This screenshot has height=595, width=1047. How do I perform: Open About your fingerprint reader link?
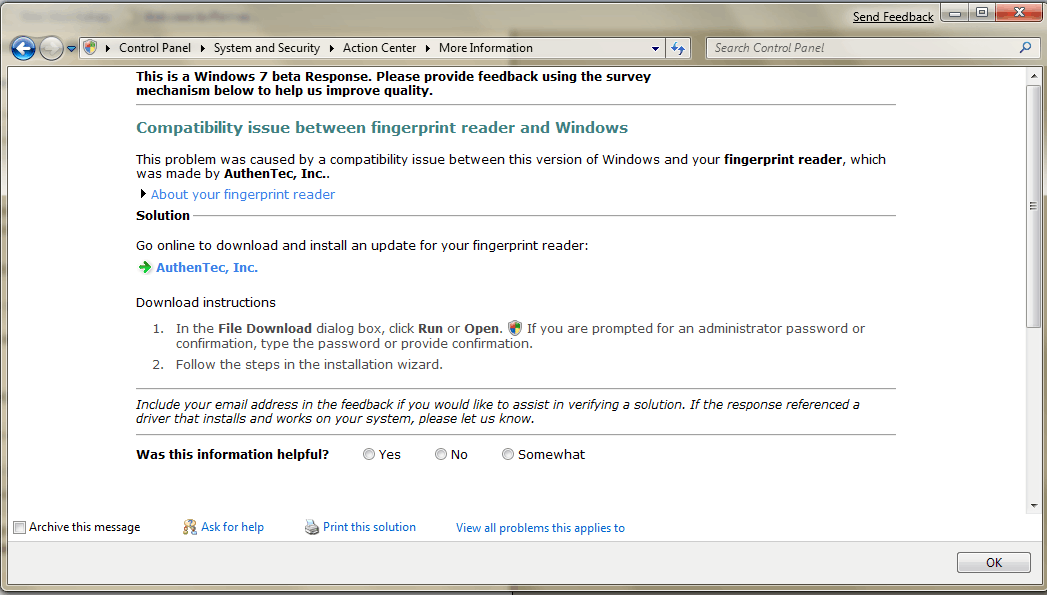[x=242, y=194]
